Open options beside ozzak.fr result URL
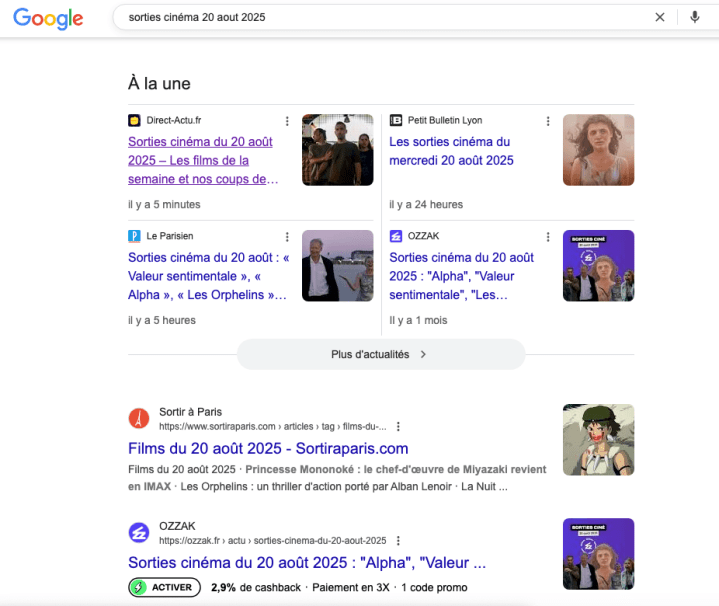Screen dimensions: 719x606 click(398, 541)
